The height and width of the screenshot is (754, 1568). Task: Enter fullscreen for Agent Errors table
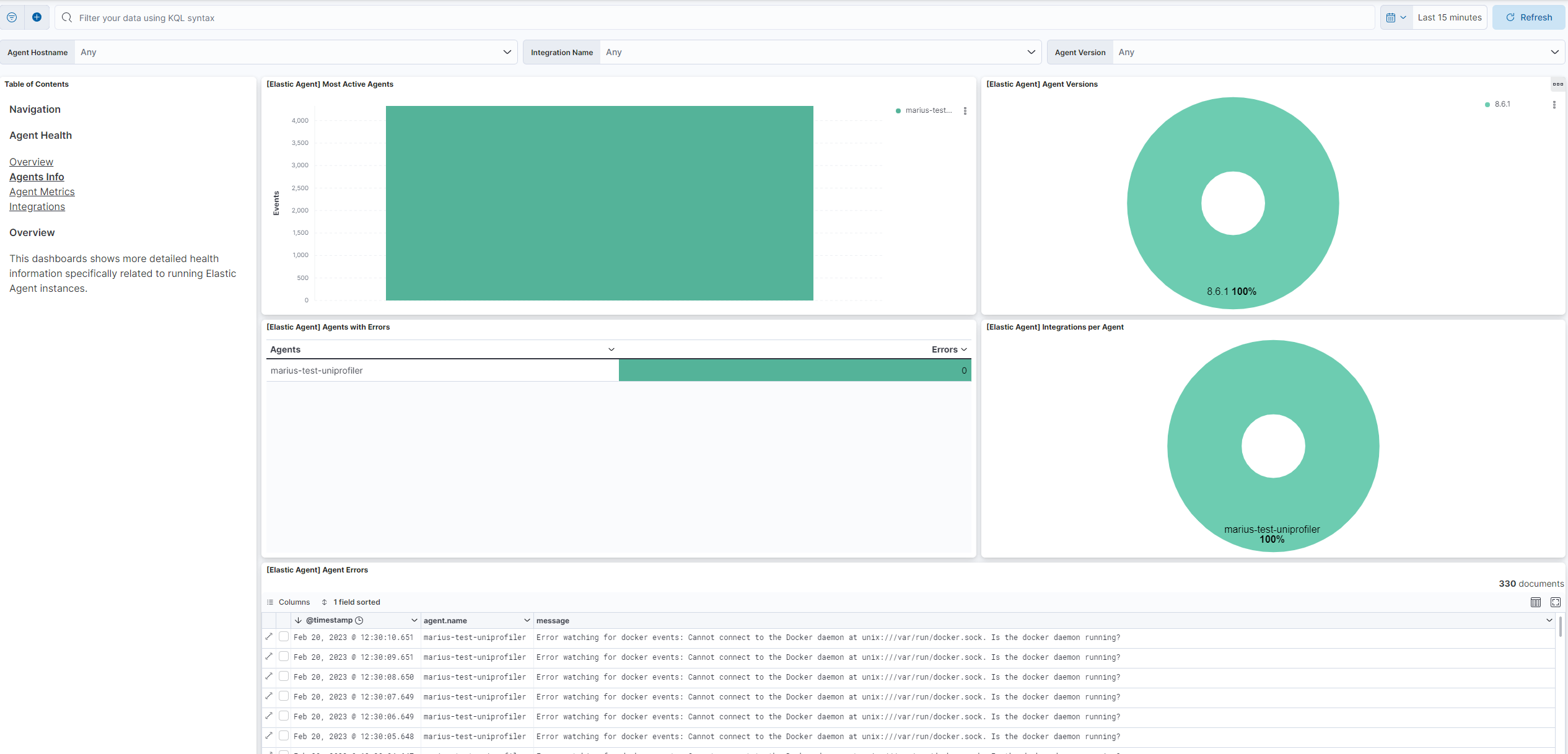point(1555,602)
